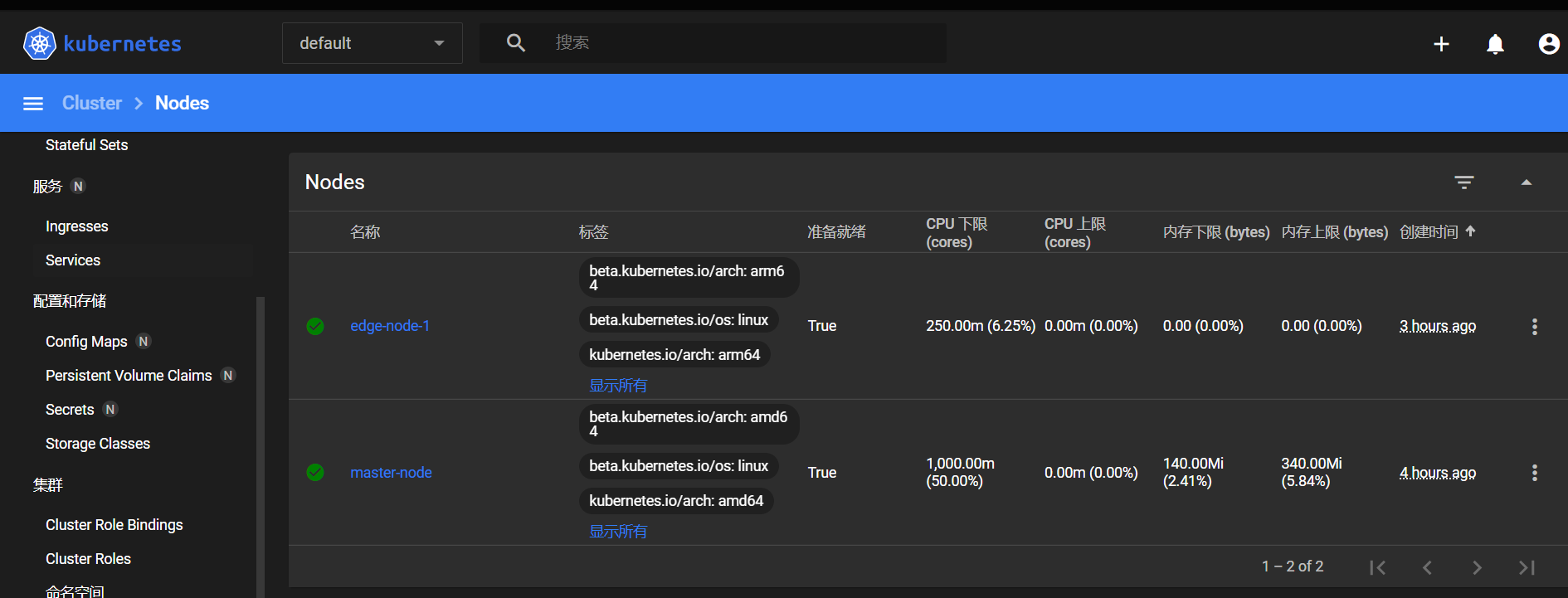Click edge-node-1's beta.kubernetes.io/os: linux chip
This screenshot has width=1568, height=598.
pyautogui.click(x=679, y=320)
